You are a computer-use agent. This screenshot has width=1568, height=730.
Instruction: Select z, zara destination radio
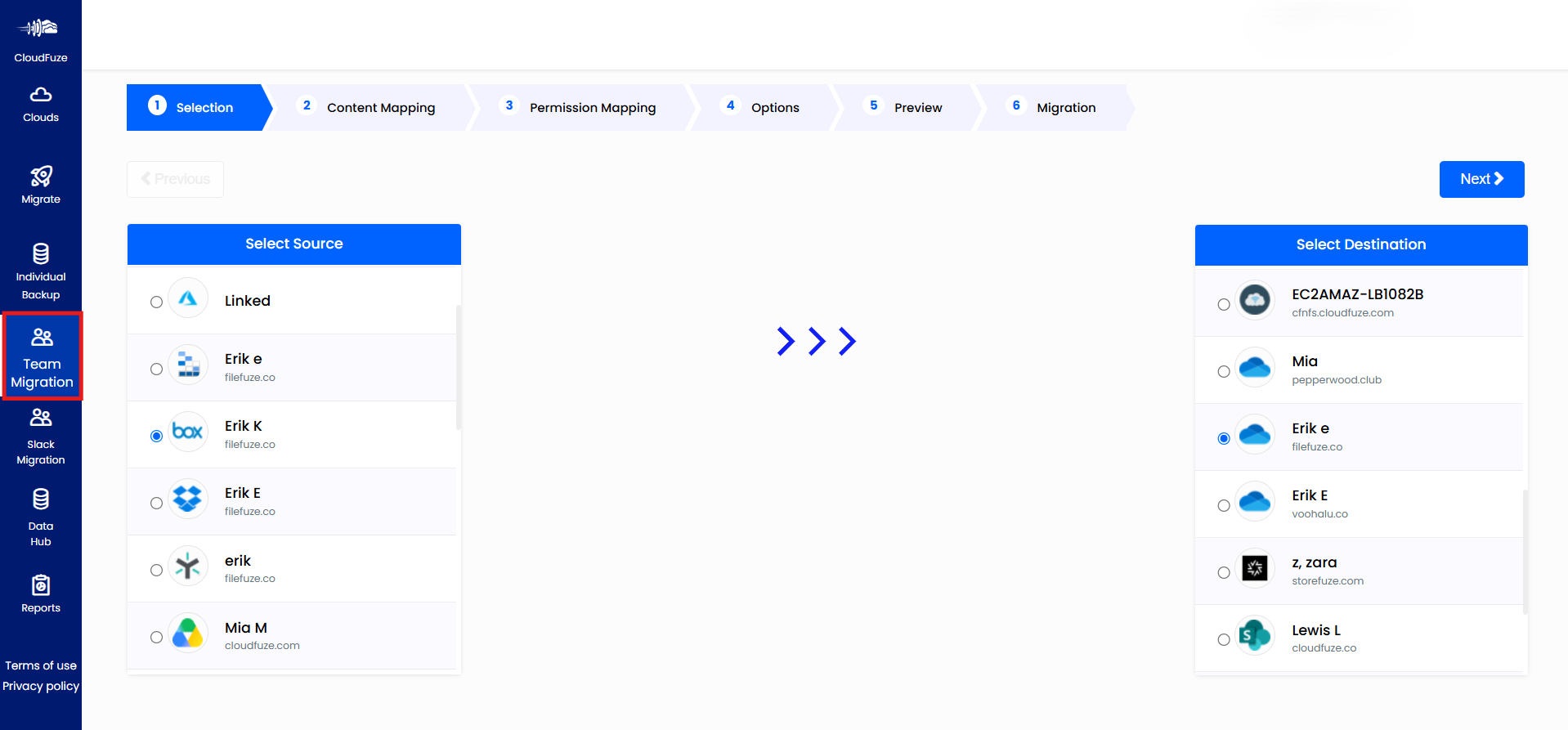pyautogui.click(x=1224, y=572)
